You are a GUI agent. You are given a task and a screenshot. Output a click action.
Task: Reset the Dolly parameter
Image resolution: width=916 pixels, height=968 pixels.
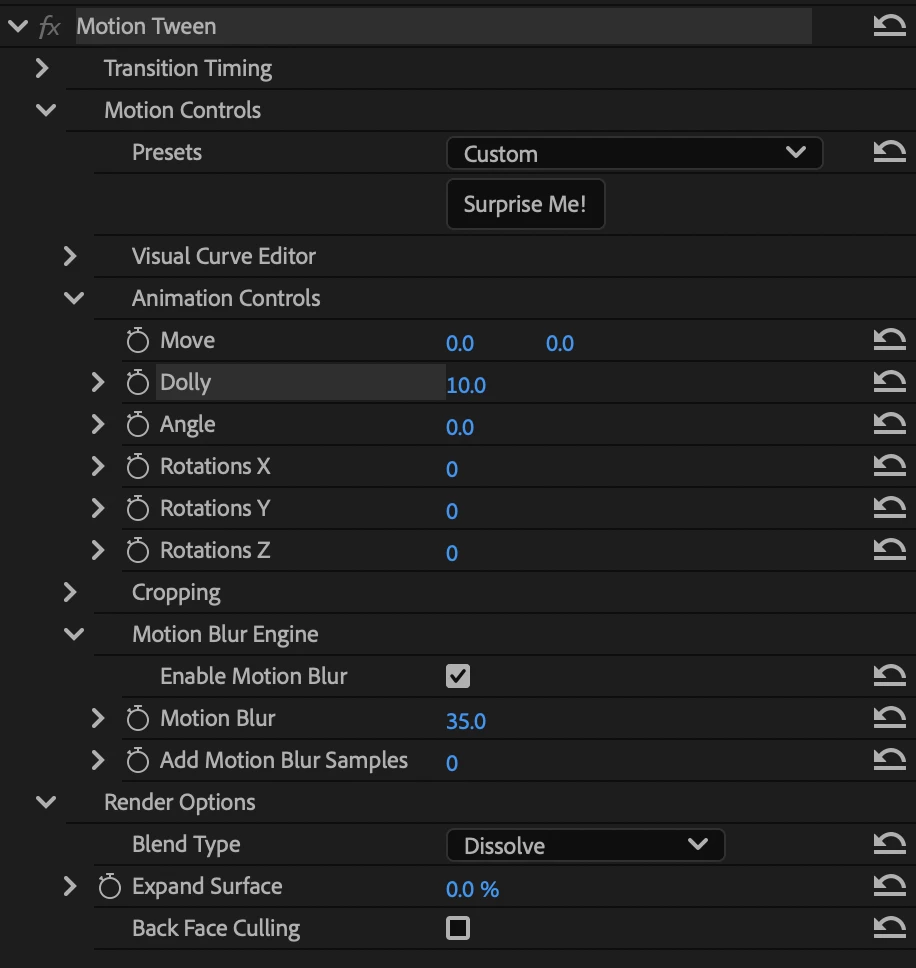[x=889, y=381]
